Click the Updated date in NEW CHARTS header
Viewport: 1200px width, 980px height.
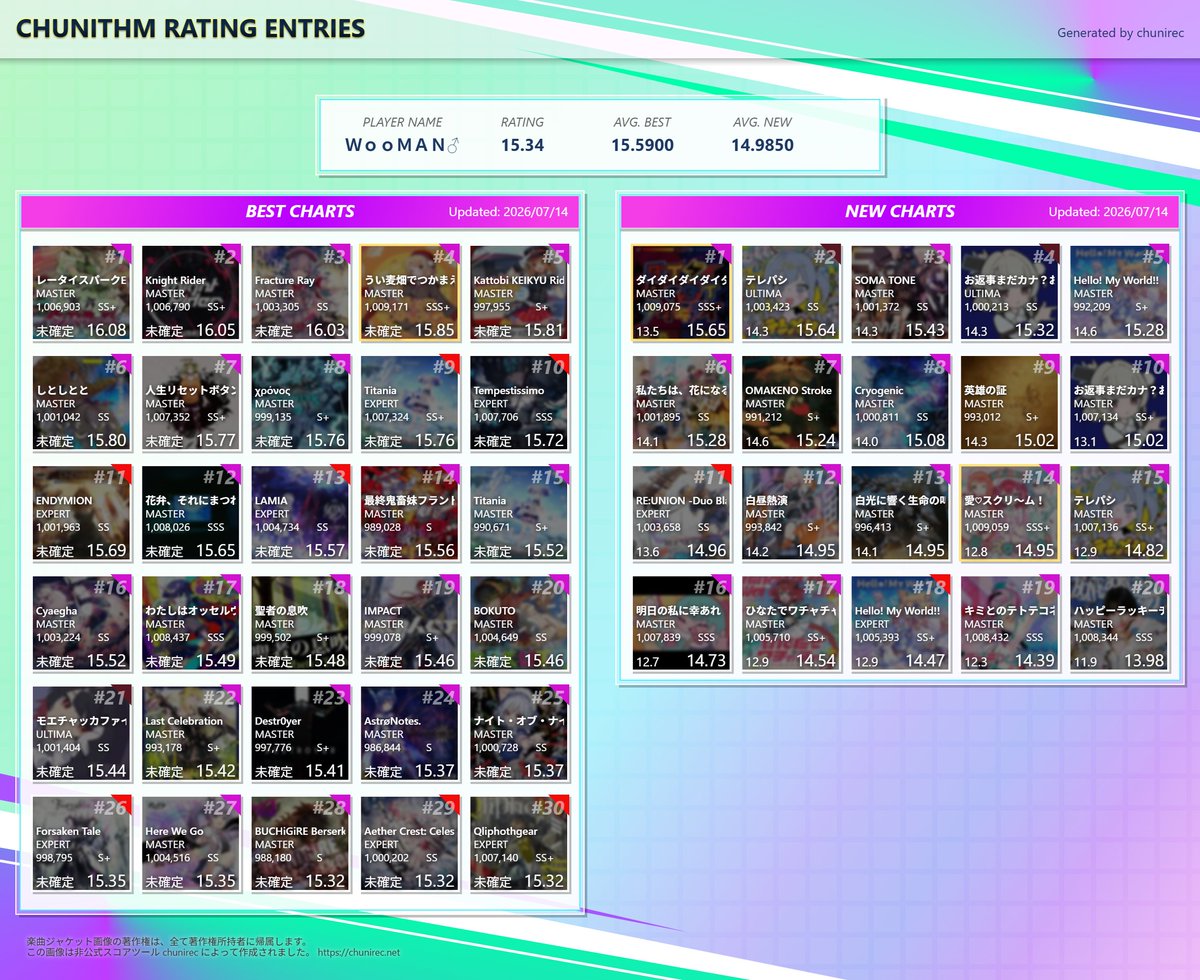point(1108,212)
